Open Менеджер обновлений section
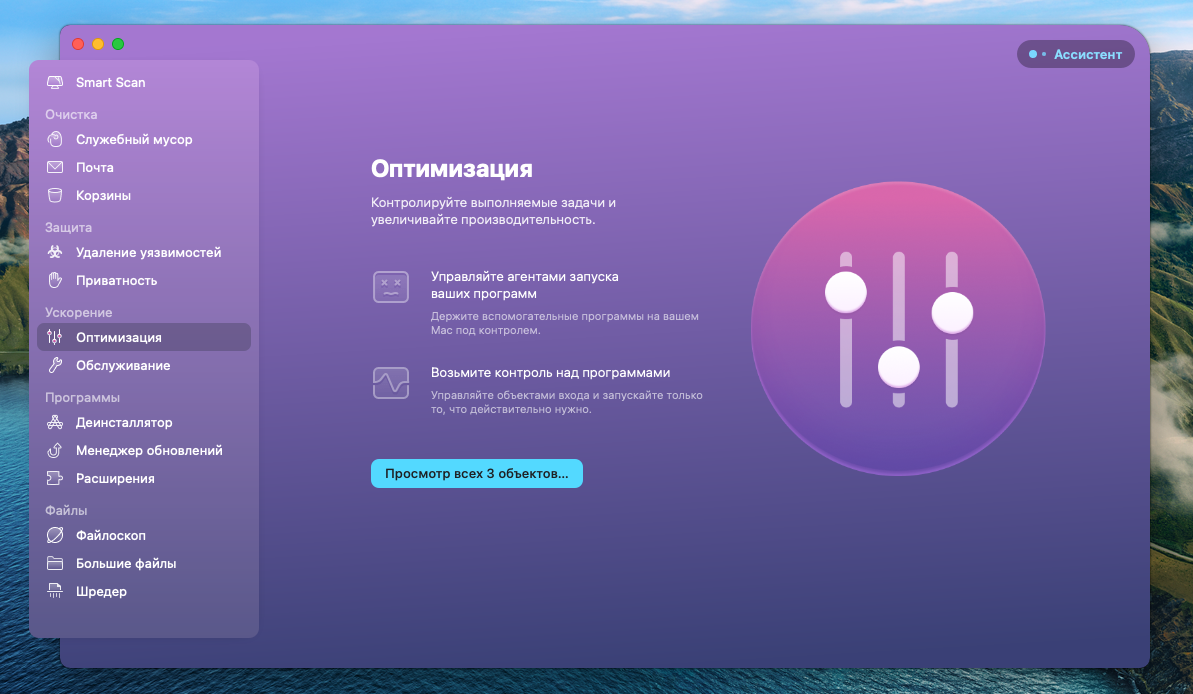 point(148,451)
